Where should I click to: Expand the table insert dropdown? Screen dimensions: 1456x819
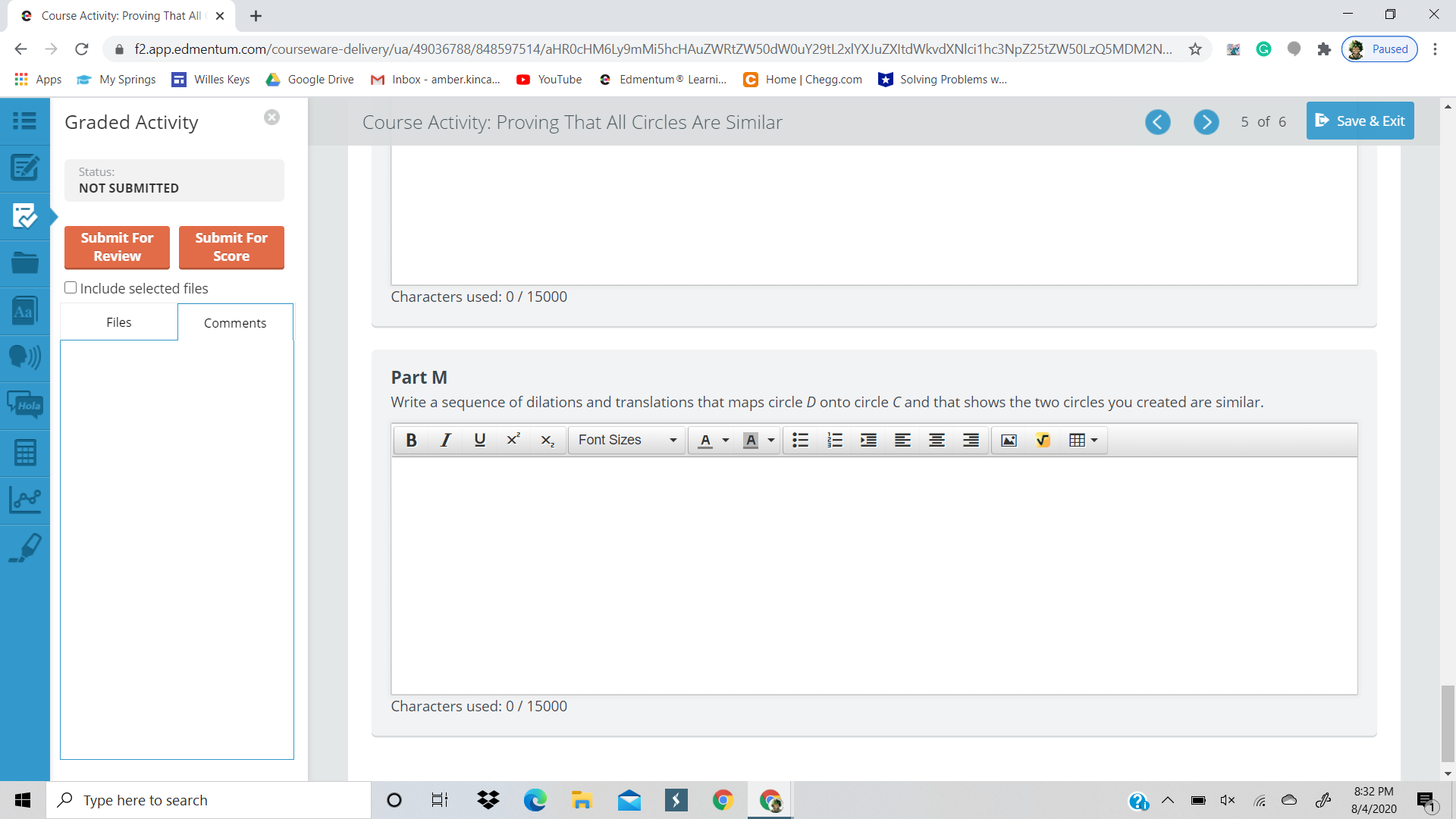pos(1094,440)
